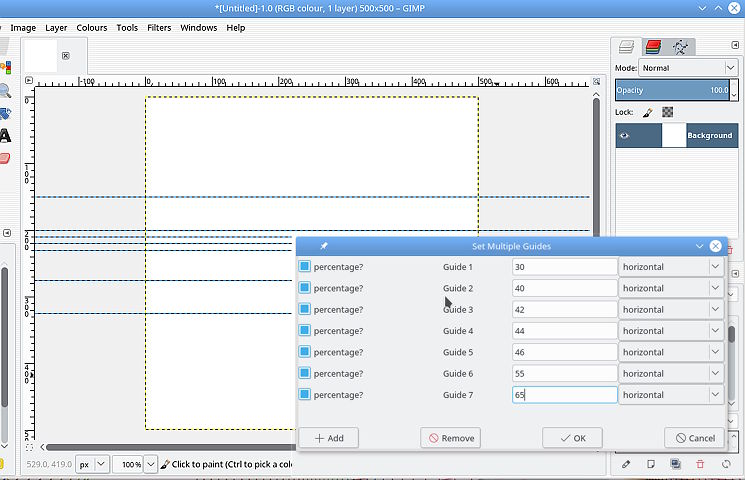Duplicate the layer icon
Viewport: 745px width, 480px height.
coord(675,464)
